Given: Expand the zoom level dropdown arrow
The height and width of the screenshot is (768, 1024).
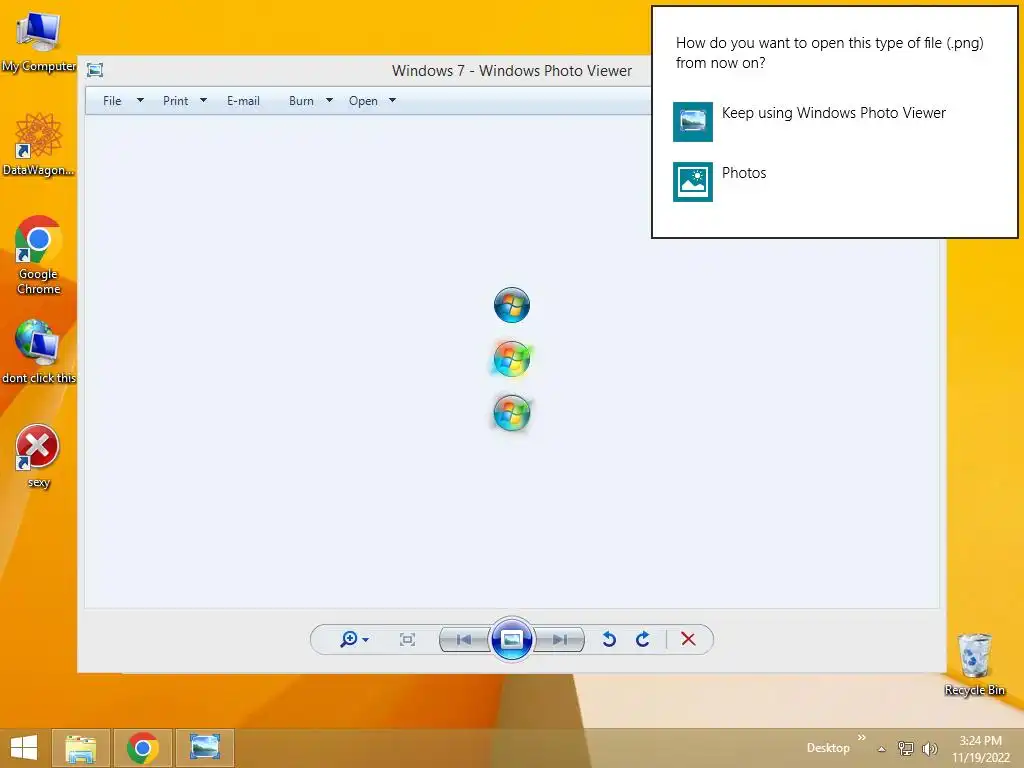Looking at the screenshot, I should click(366, 640).
